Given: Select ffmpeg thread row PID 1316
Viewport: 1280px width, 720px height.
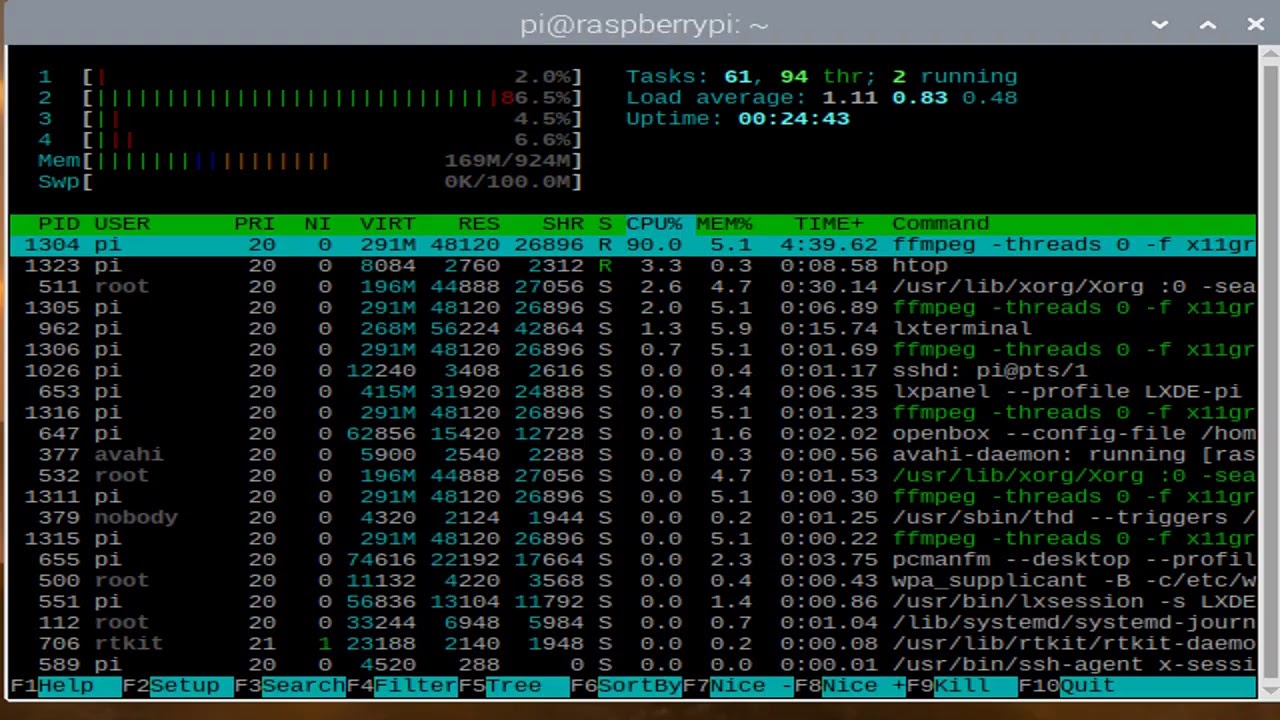Looking at the screenshot, I should (x=633, y=413).
